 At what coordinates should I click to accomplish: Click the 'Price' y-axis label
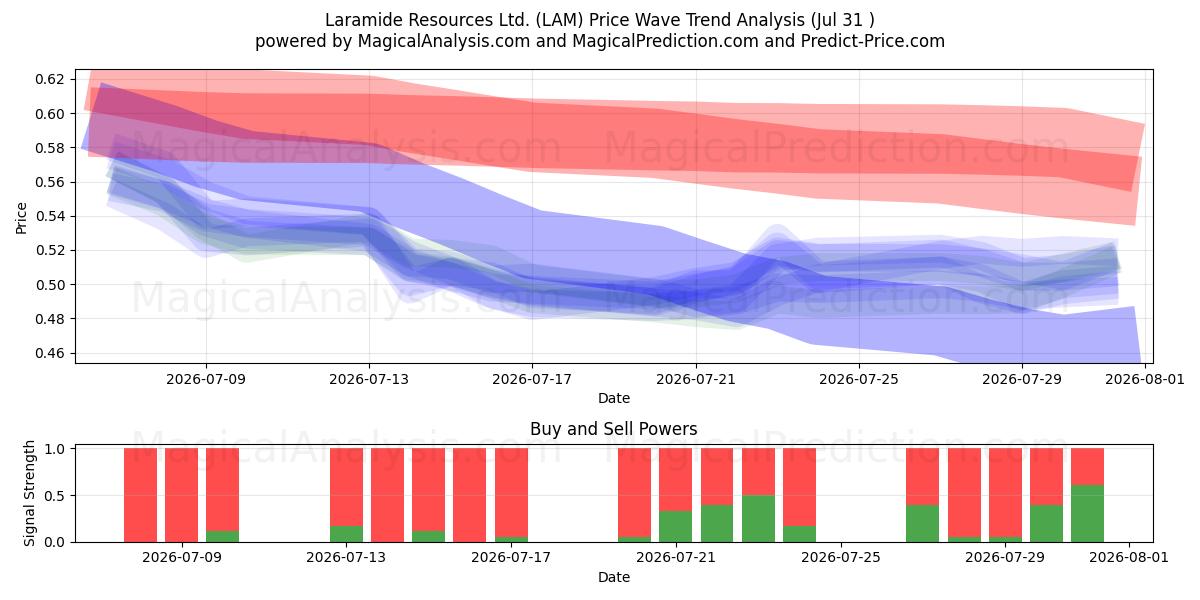(22, 216)
